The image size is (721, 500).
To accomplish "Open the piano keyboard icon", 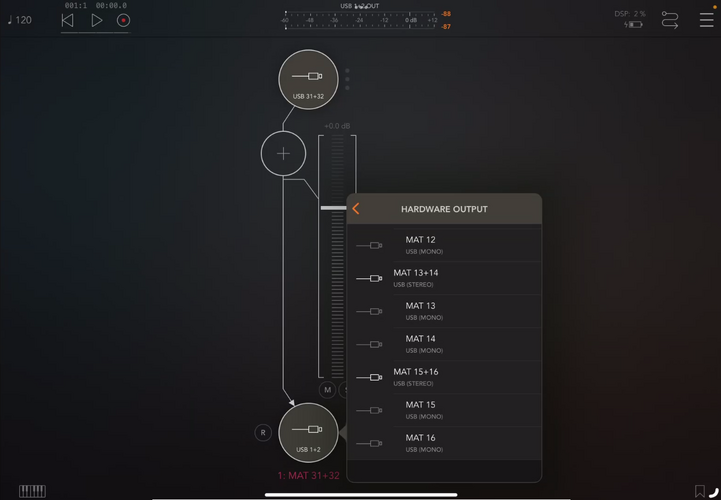I will point(32,491).
